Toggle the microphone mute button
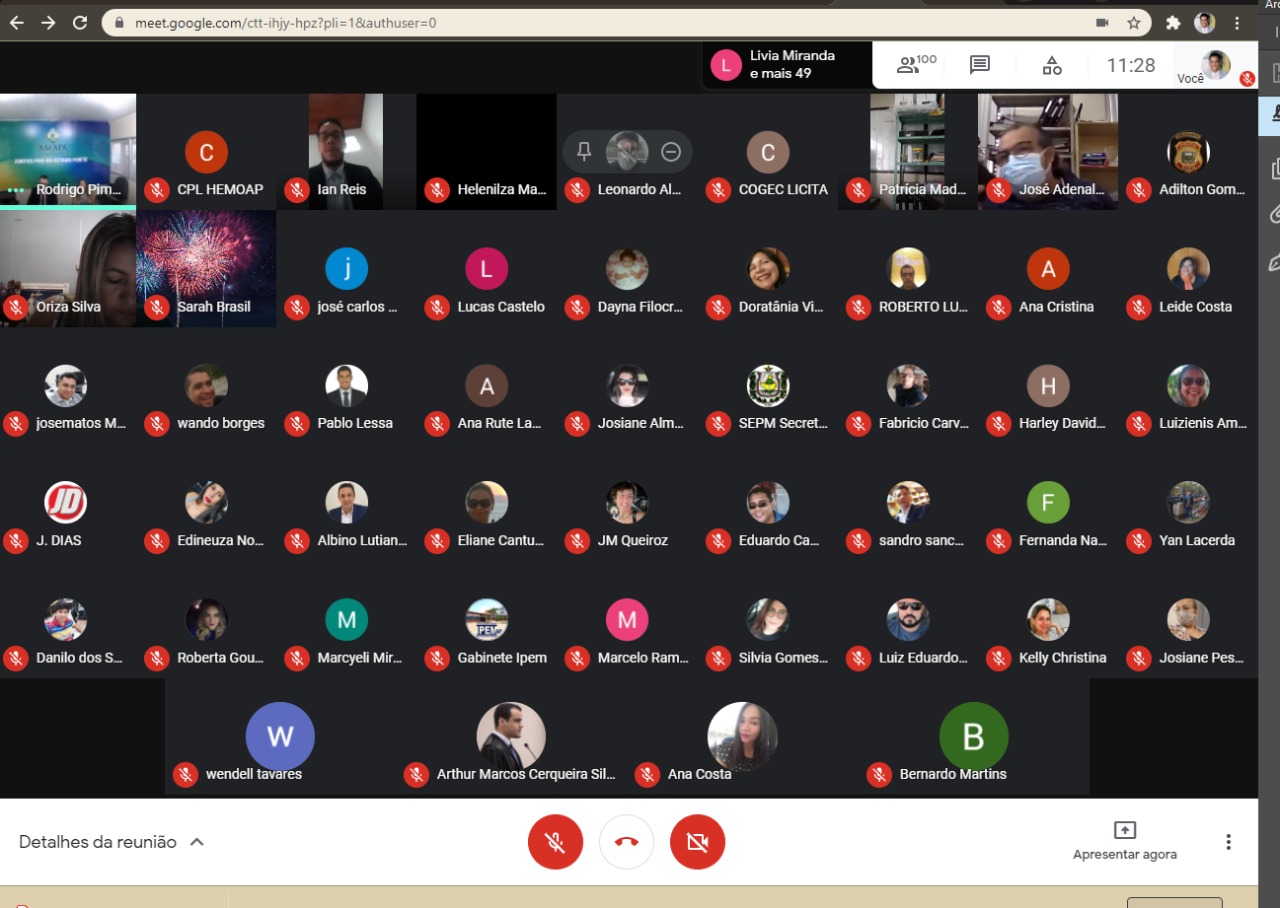 [x=555, y=842]
